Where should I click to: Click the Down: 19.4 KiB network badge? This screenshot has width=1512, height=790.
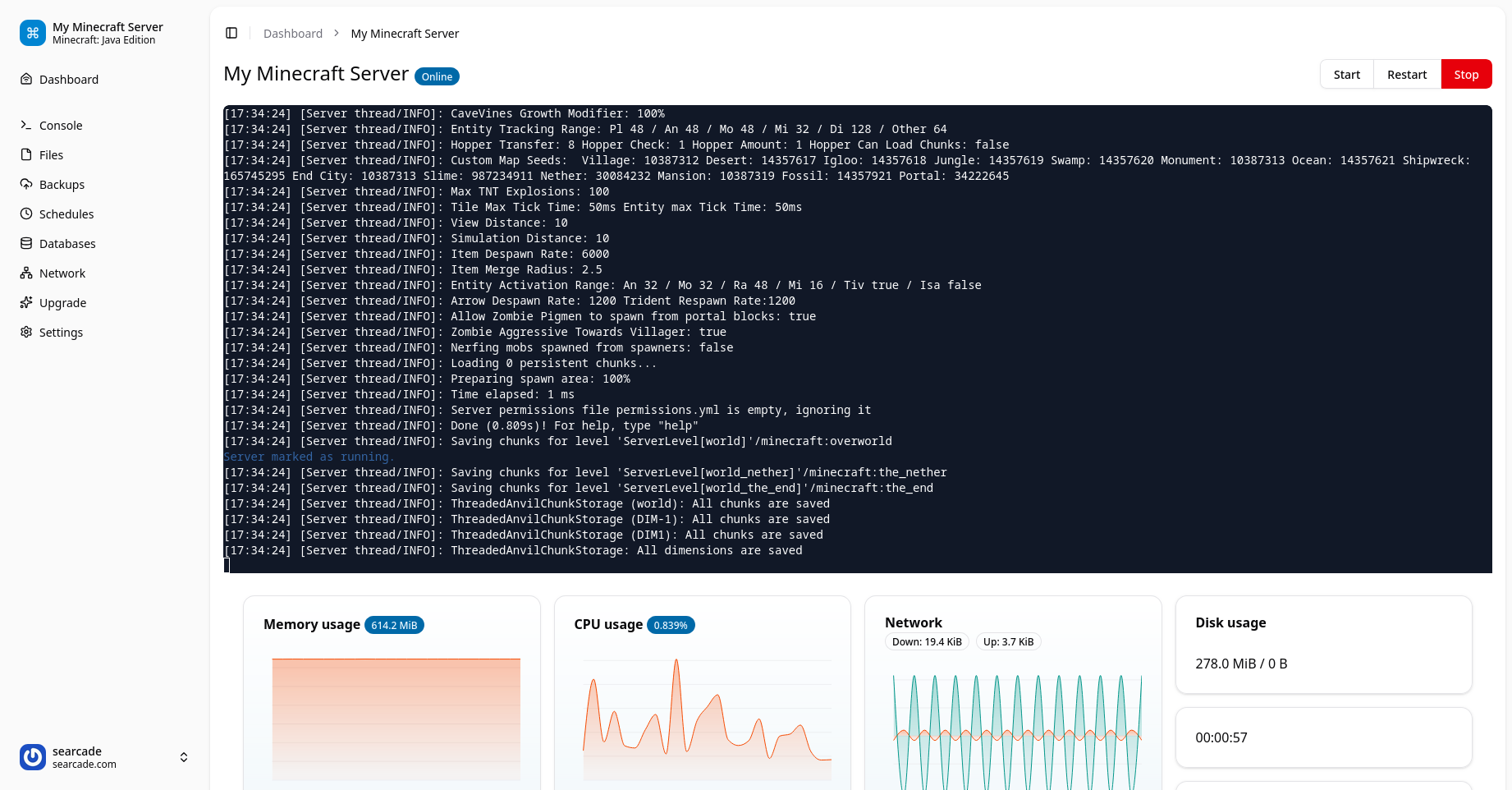coord(927,641)
